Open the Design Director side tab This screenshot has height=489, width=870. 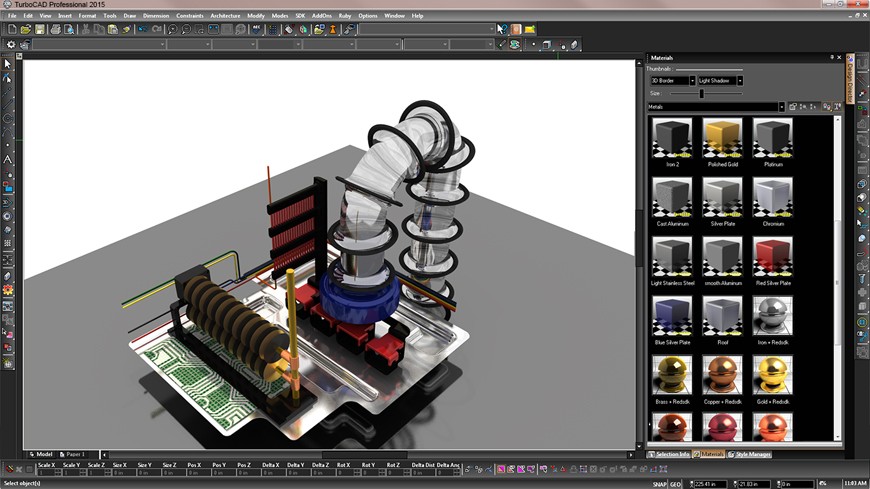(x=850, y=80)
